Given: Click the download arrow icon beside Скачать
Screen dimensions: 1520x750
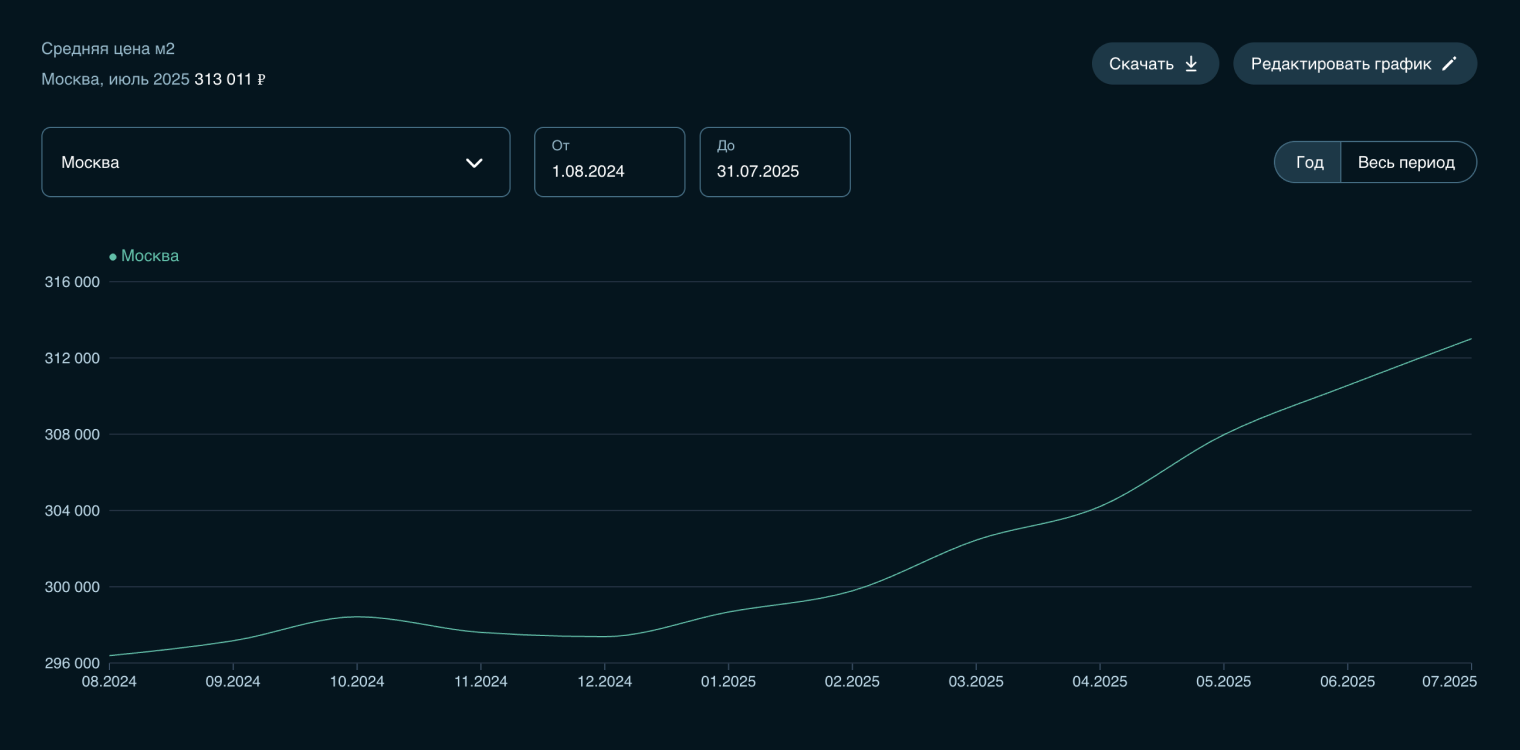Looking at the screenshot, I should 1191,64.
